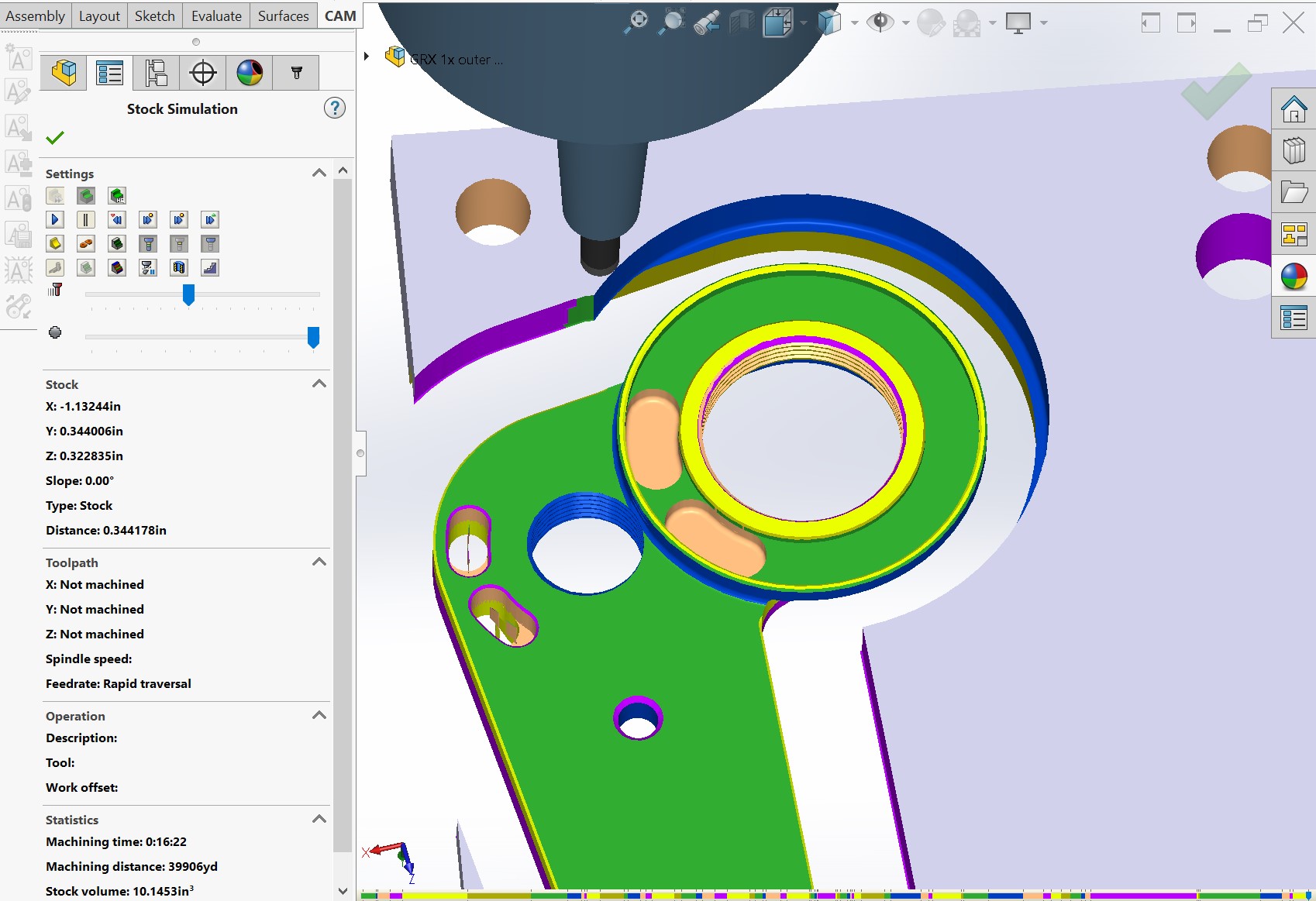Switch to the Evaluate tab
Viewport: 1316px width, 901px height.
click(216, 15)
